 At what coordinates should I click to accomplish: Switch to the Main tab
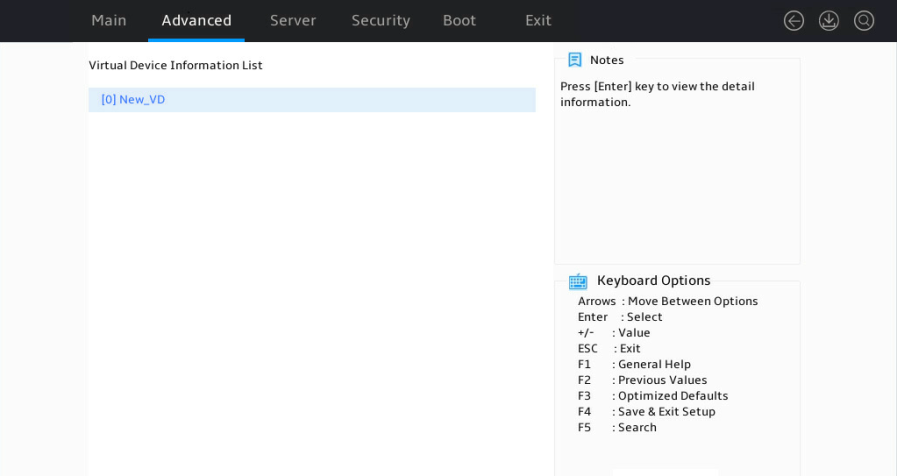(109, 21)
